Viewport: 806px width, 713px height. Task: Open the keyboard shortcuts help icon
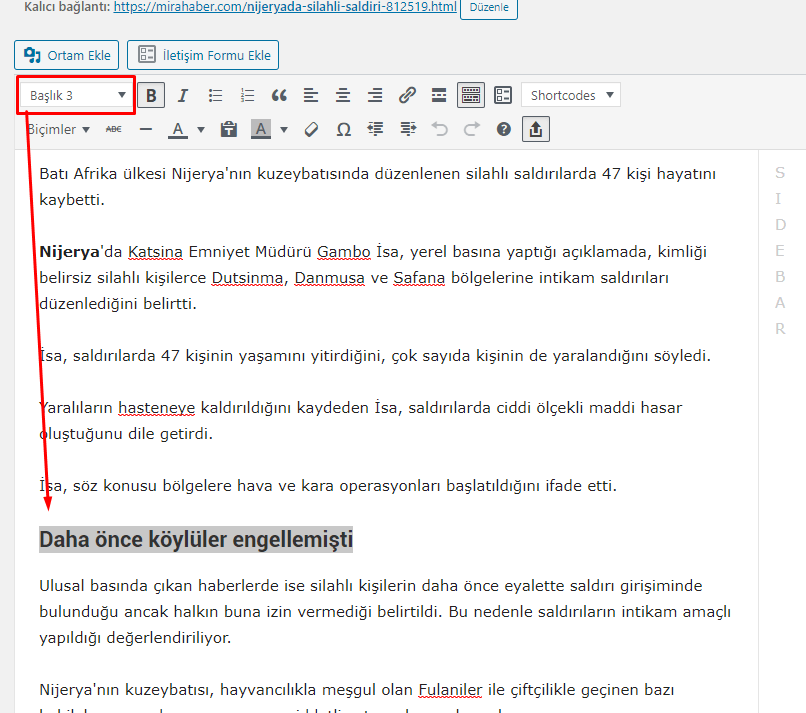[504, 129]
